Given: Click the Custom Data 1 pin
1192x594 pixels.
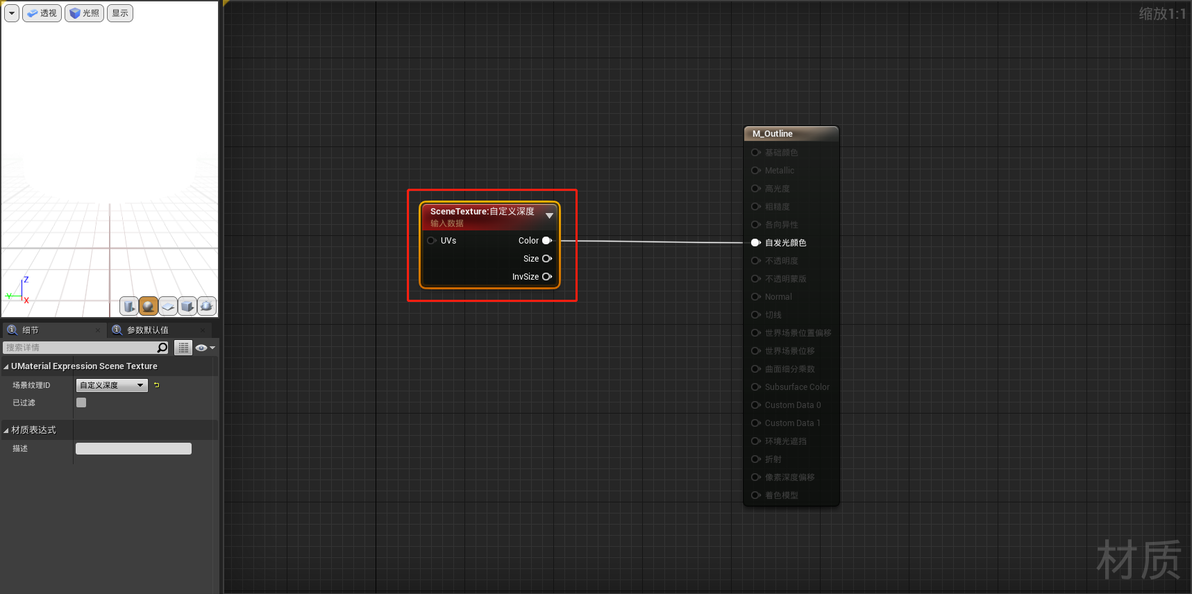Looking at the screenshot, I should click(x=756, y=423).
